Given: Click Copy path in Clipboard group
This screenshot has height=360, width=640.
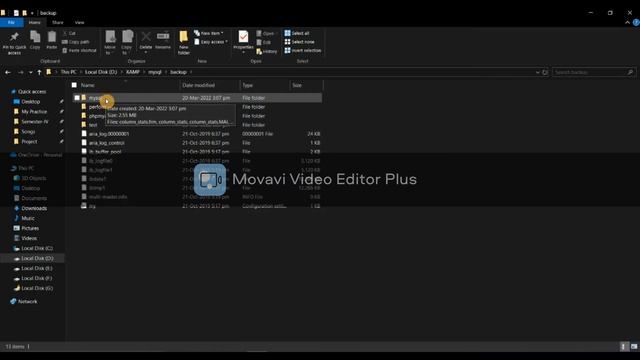Looking at the screenshot, I should coord(76,42).
